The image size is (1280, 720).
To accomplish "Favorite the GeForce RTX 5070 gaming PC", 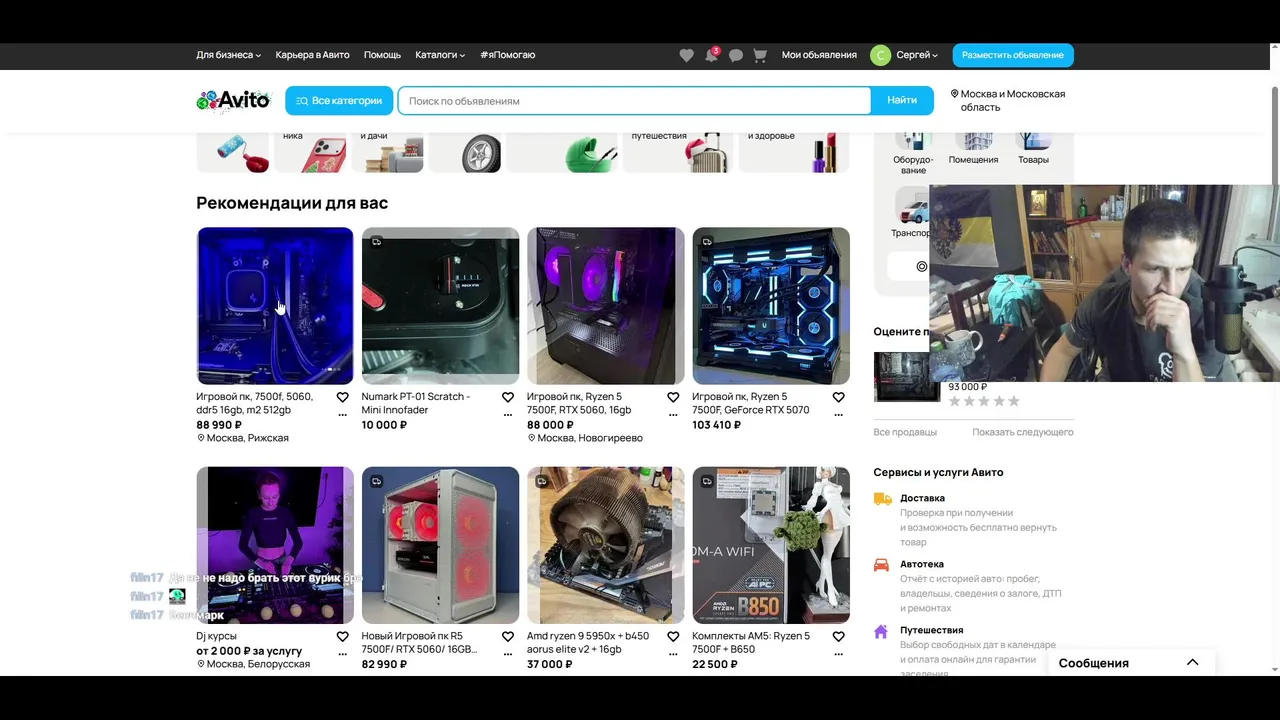I will point(838,397).
